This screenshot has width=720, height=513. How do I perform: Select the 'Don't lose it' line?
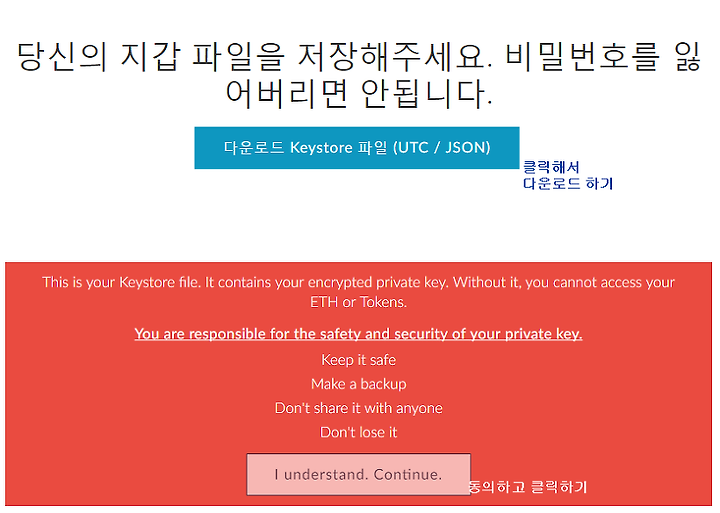(x=359, y=433)
